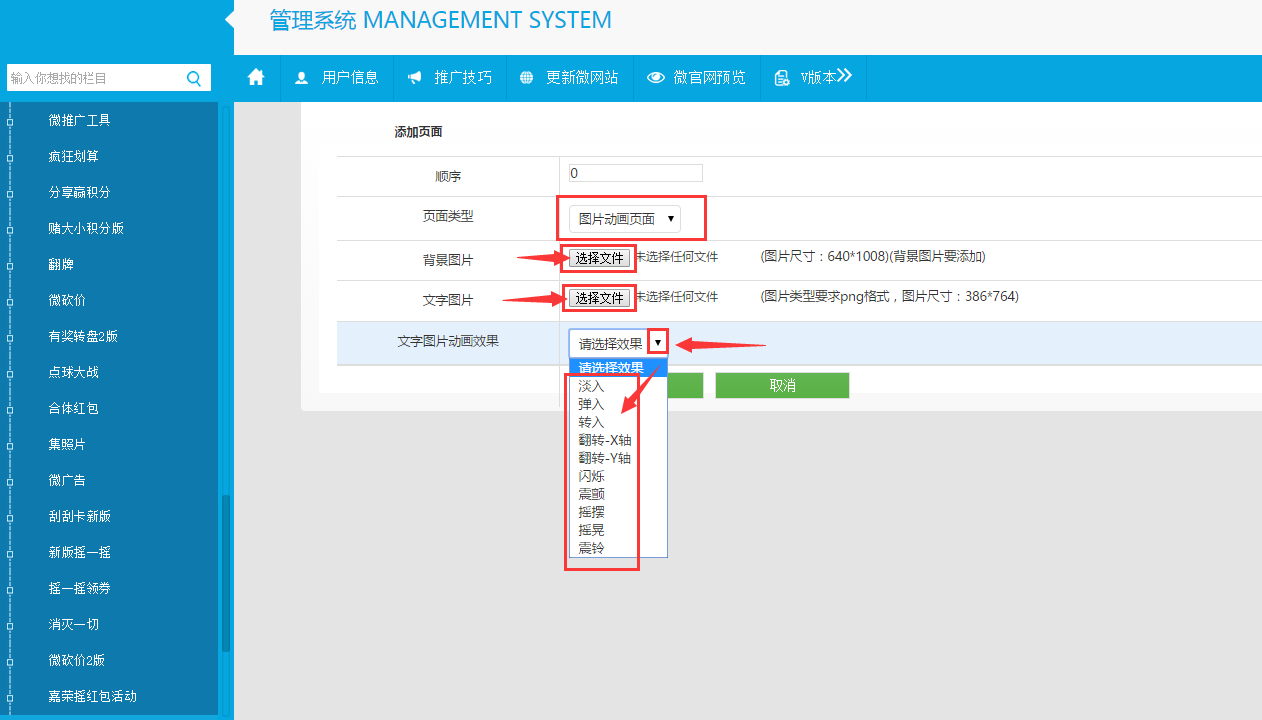Expand the double-arrow next to V版本
Viewport: 1262px width, 720px height.
(843, 76)
